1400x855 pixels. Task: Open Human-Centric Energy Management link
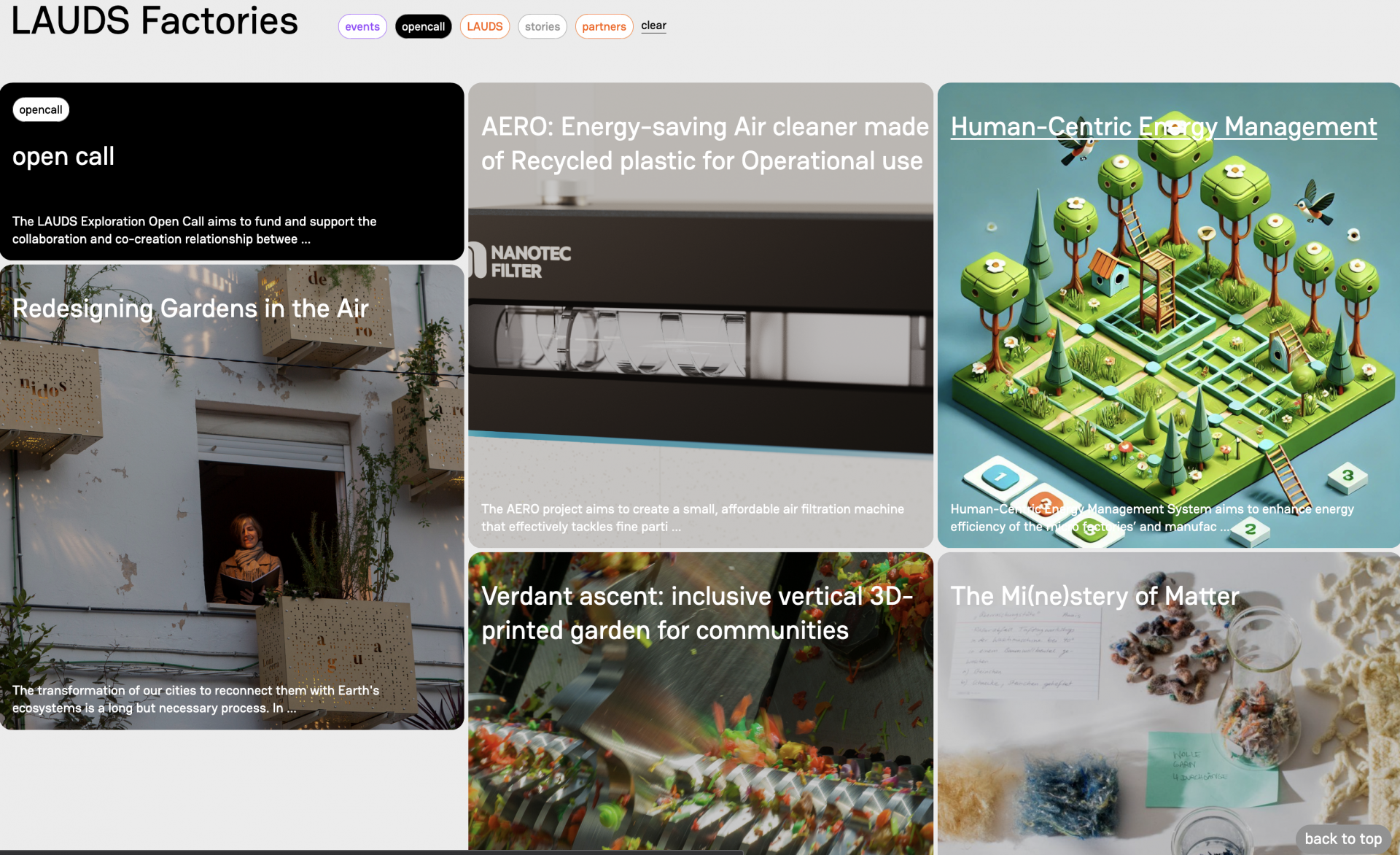pos(1163,127)
